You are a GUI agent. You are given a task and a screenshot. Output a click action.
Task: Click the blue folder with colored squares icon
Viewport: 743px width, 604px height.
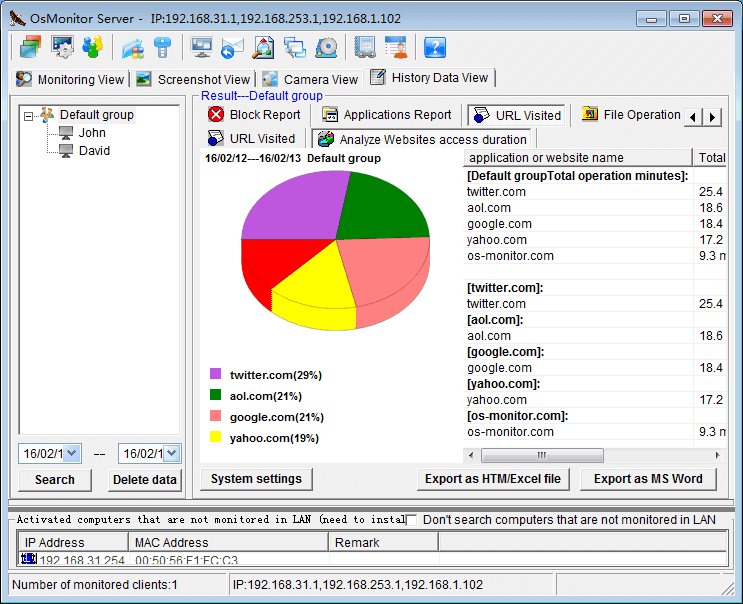tap(133, 48)
